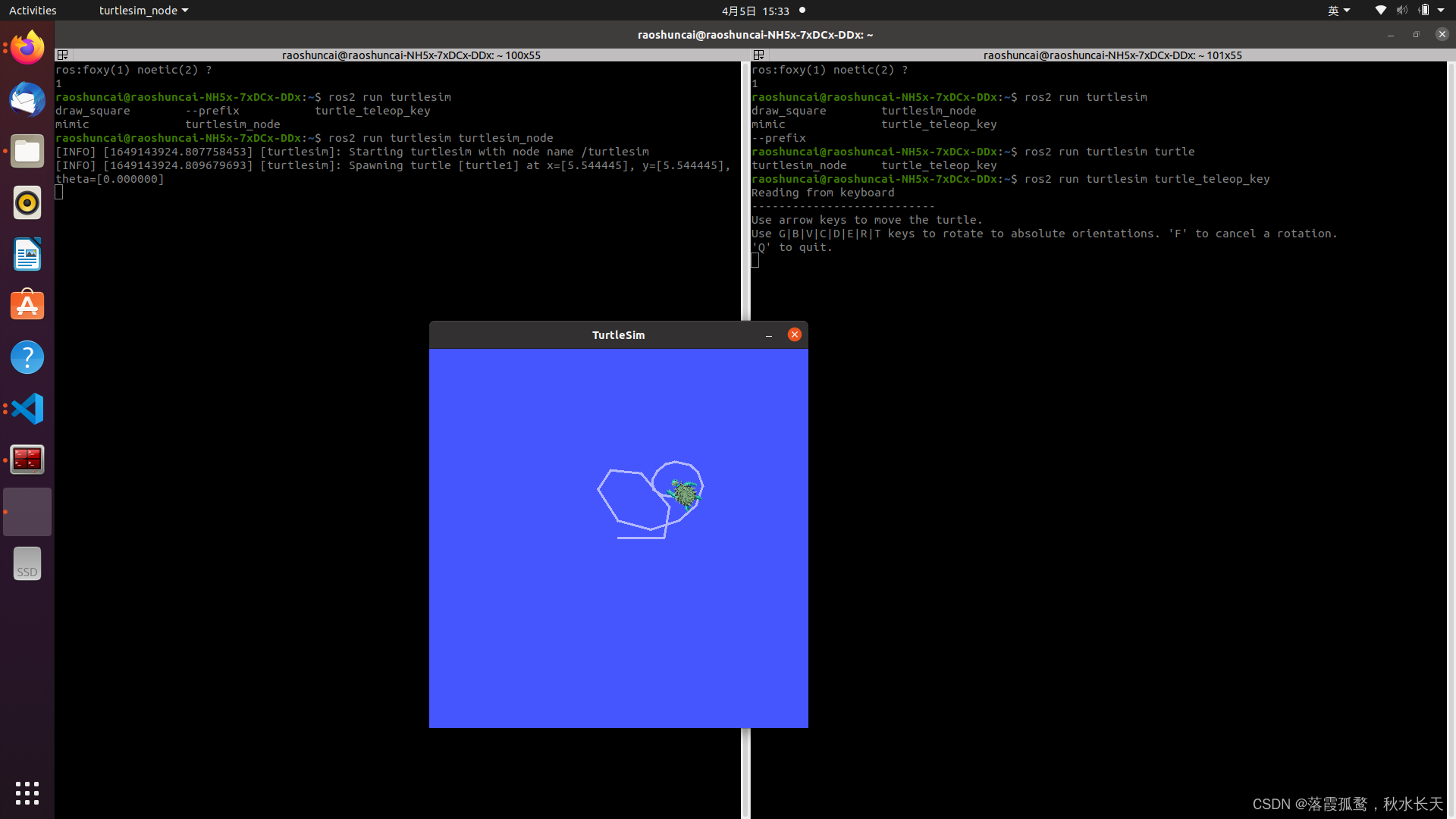Click the left terminal pane layout icon

(63, 55)
